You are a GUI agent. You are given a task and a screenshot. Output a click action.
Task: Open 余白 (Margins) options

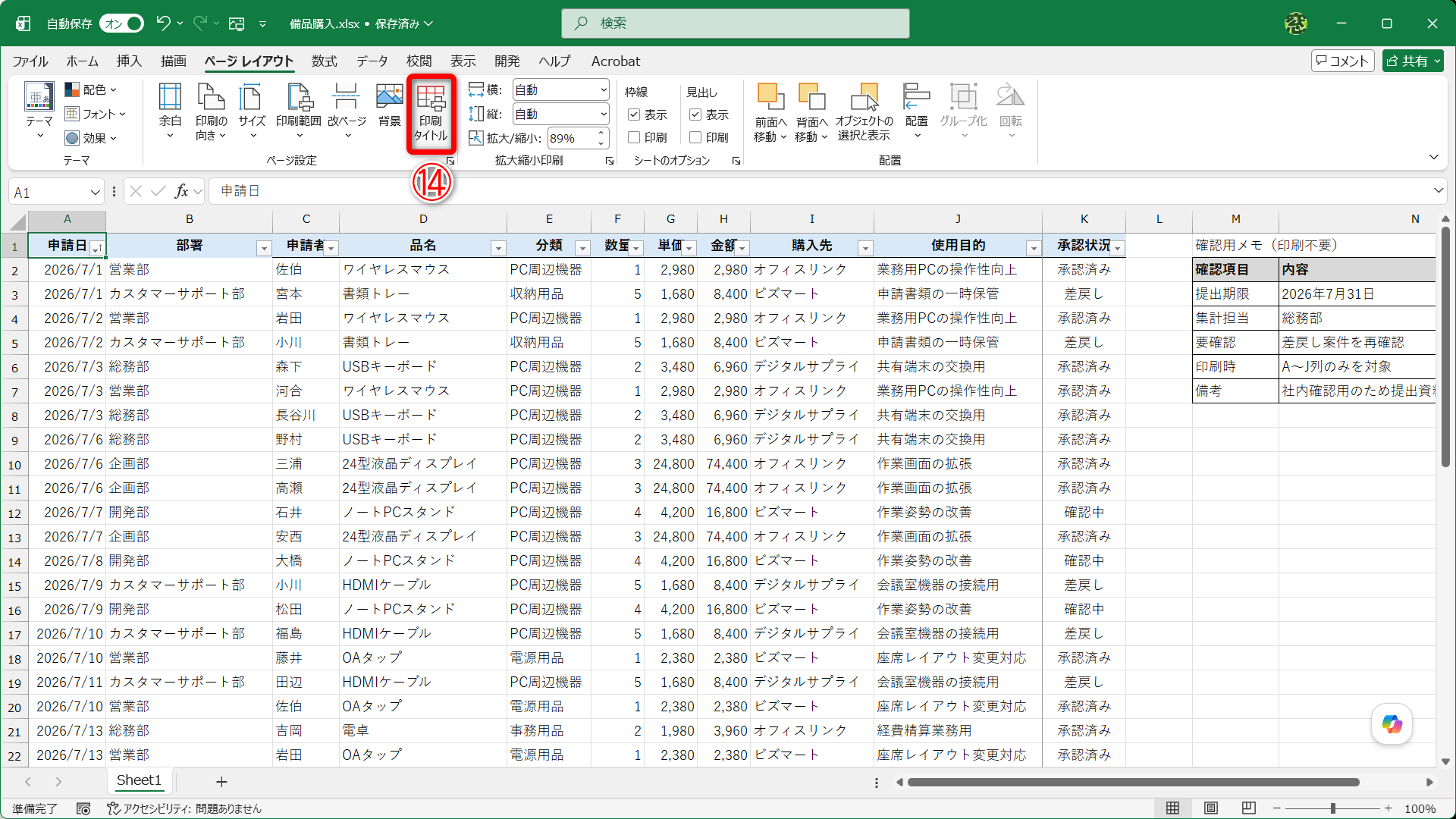[x=170, y=111]
